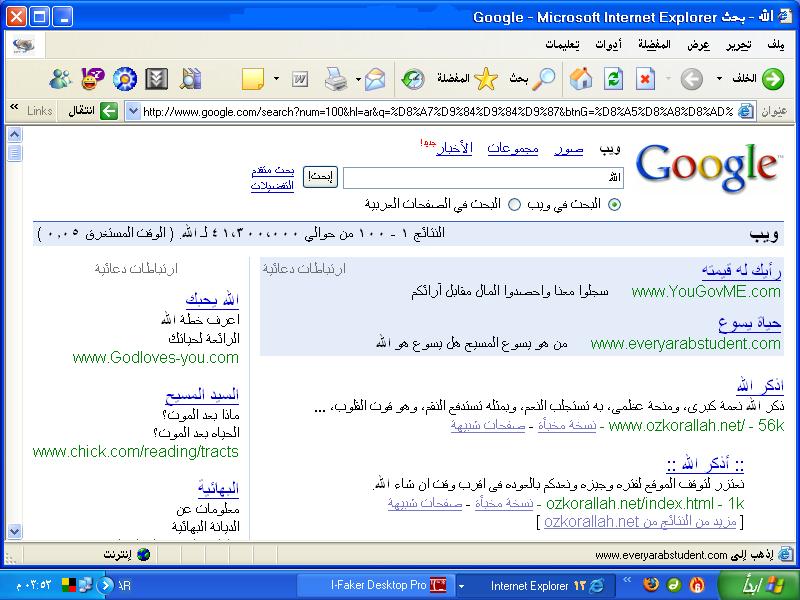The height and width of the screenshot is (600, 800).
Task: Open the بحث متقدم advanced search link
Action: tap(273, 170)
